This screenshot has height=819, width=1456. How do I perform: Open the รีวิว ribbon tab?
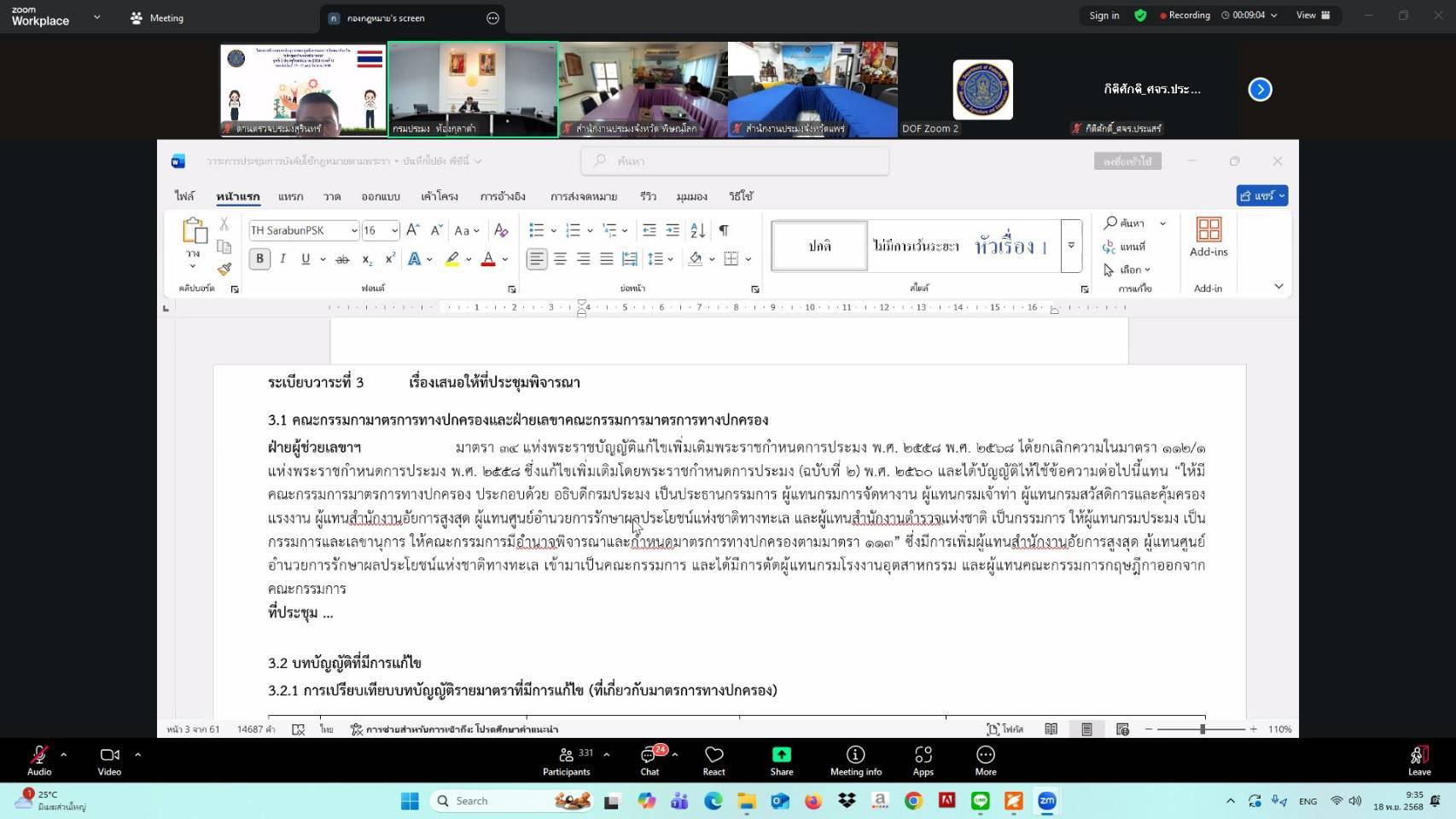647,196
